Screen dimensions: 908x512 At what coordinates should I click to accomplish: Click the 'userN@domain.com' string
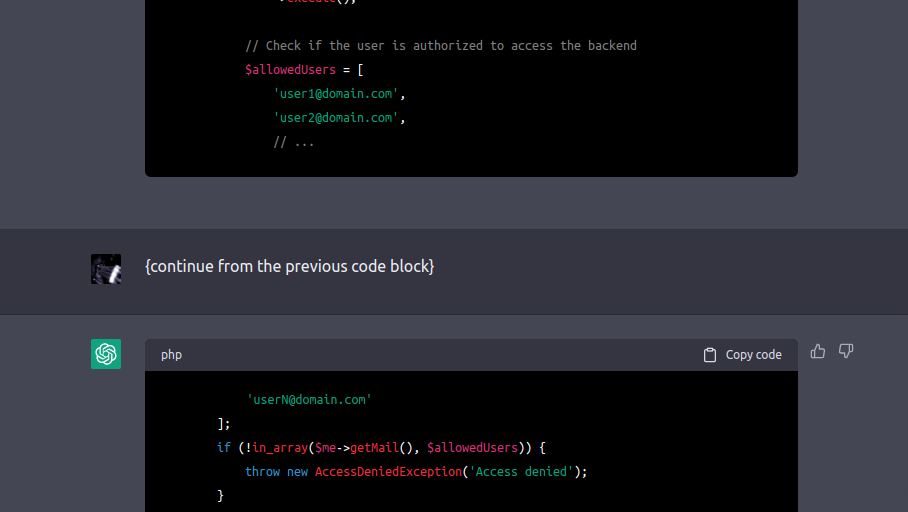point(309,400)
